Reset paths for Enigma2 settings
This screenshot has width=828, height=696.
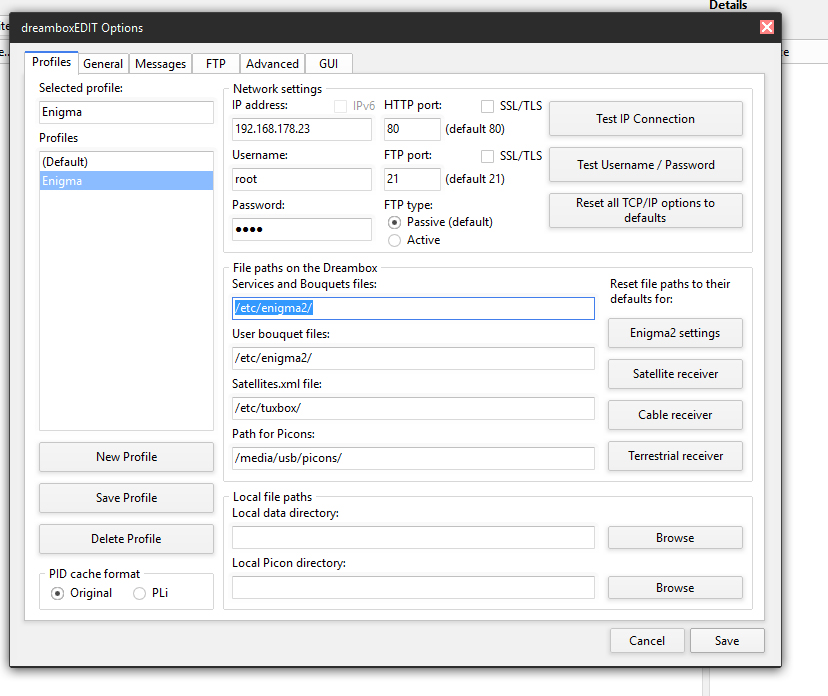[x=675, y=333]
